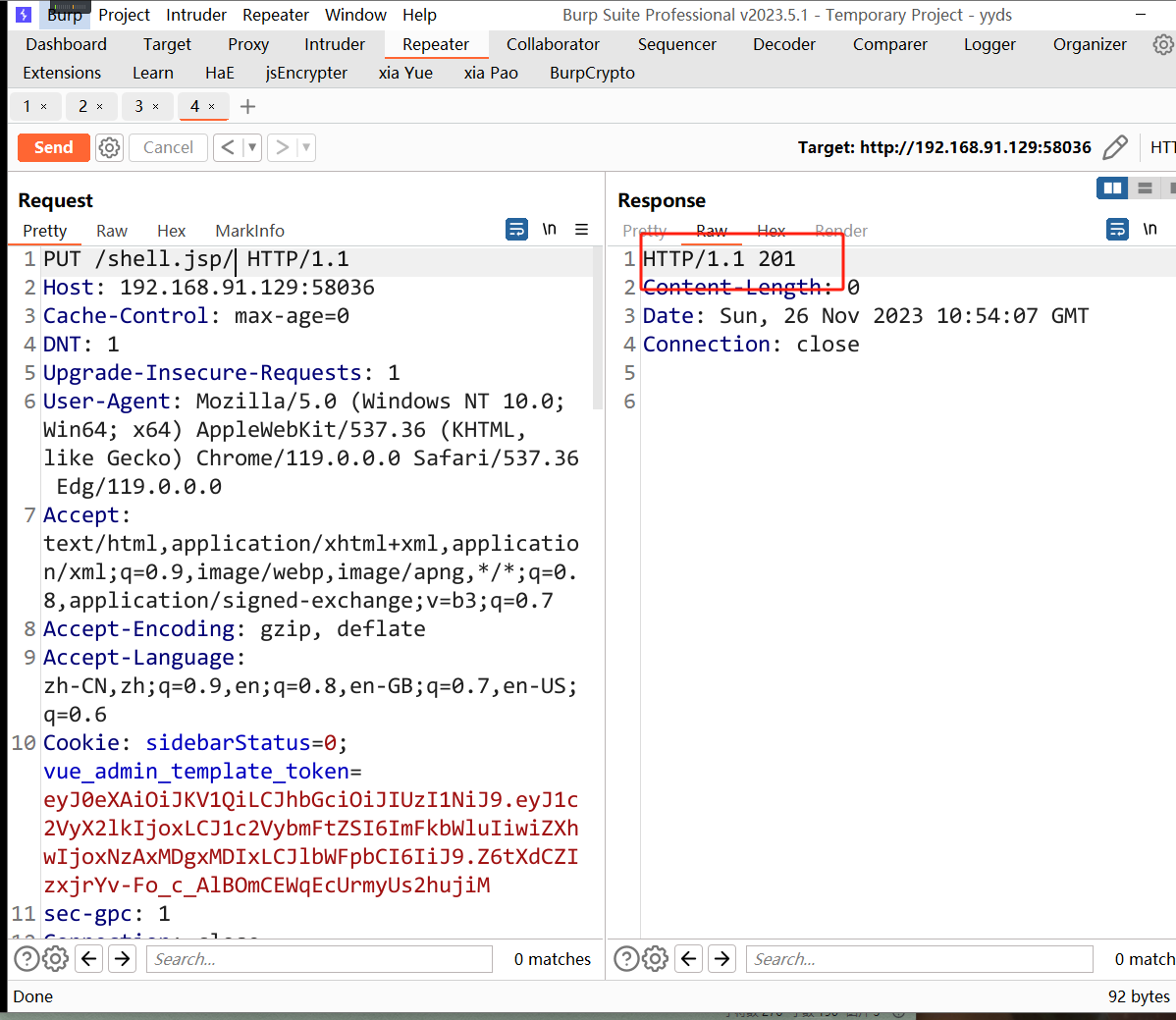Open jsEncrypter extension tab
The width and height of the screenshot is (1176, 1020).
coord(306,74)
